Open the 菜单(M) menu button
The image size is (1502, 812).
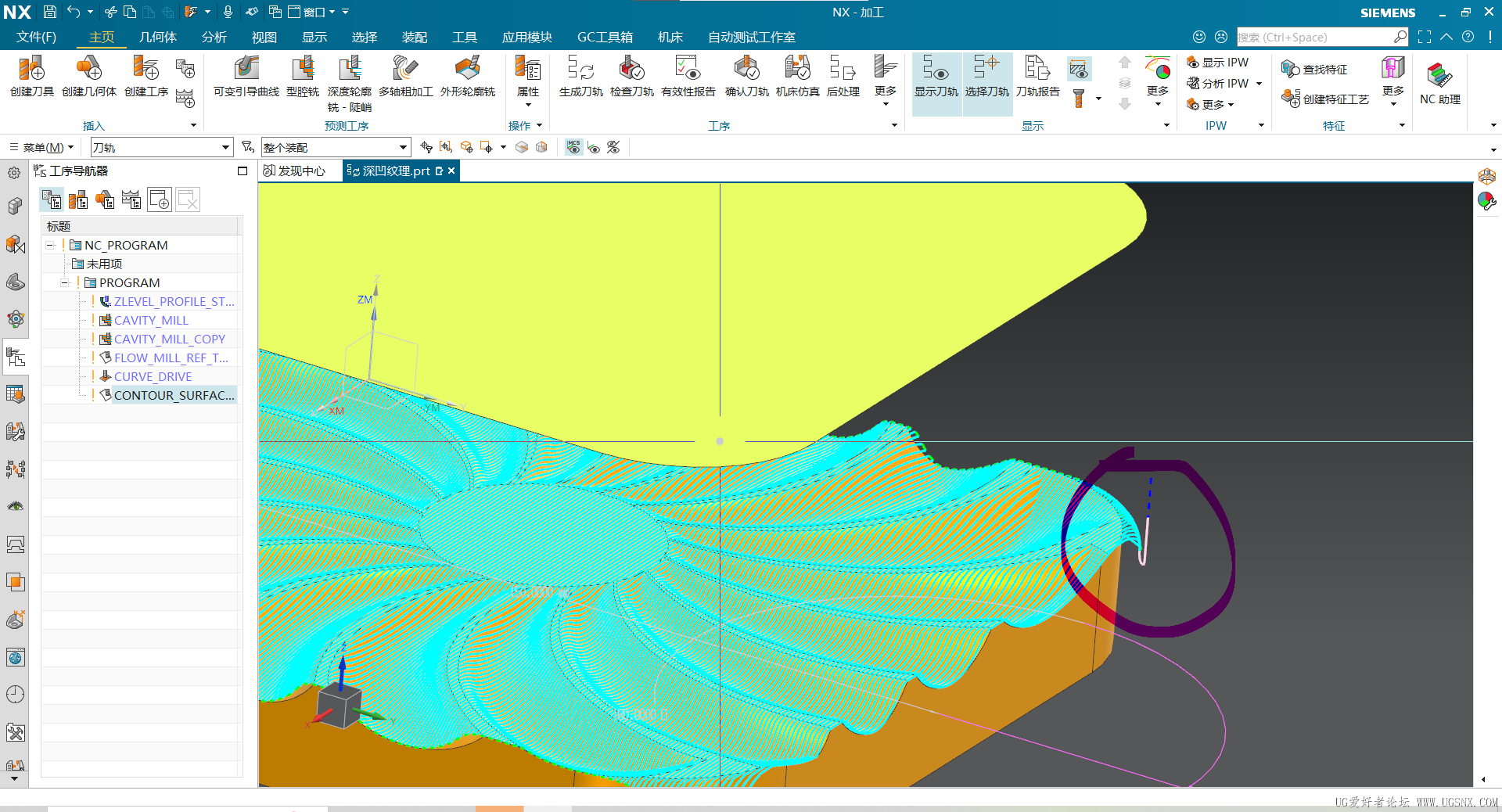[x=42, y=147]
